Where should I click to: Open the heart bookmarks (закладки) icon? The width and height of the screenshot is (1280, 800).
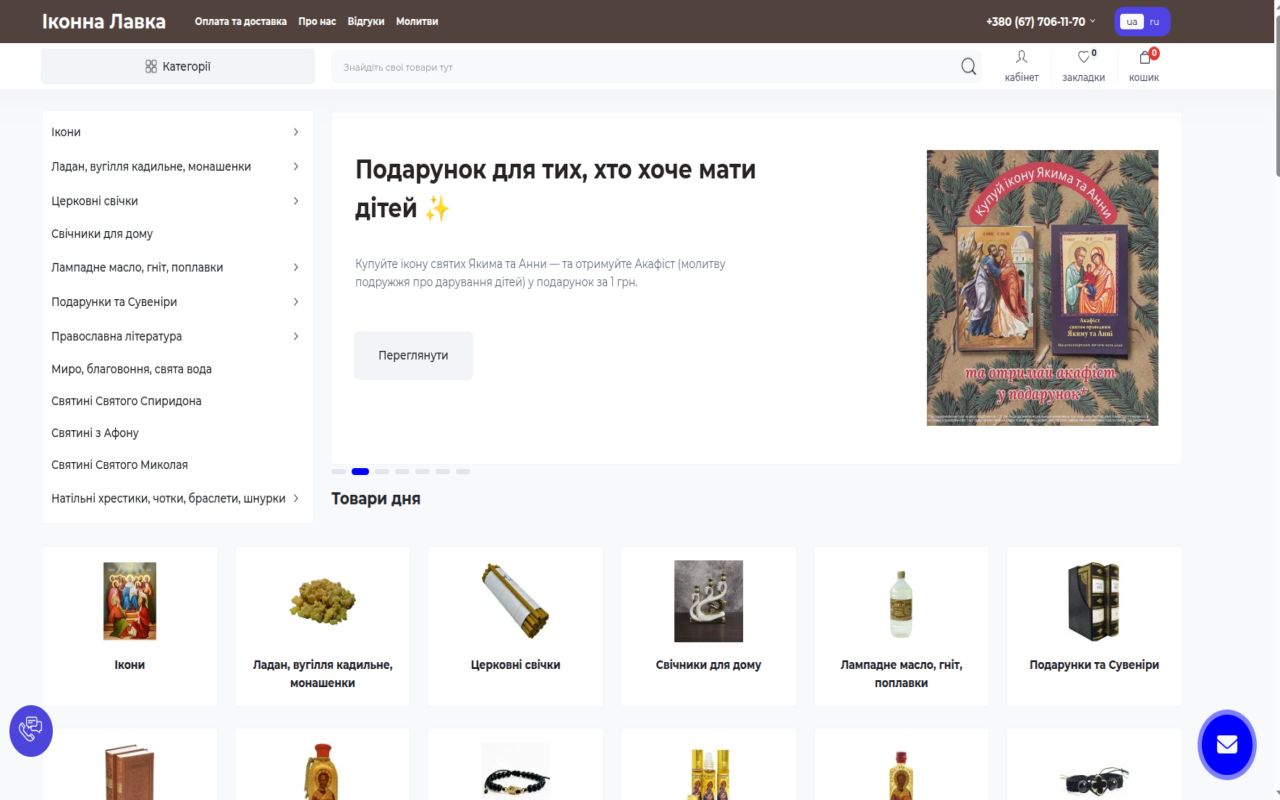click(1084, 57)
